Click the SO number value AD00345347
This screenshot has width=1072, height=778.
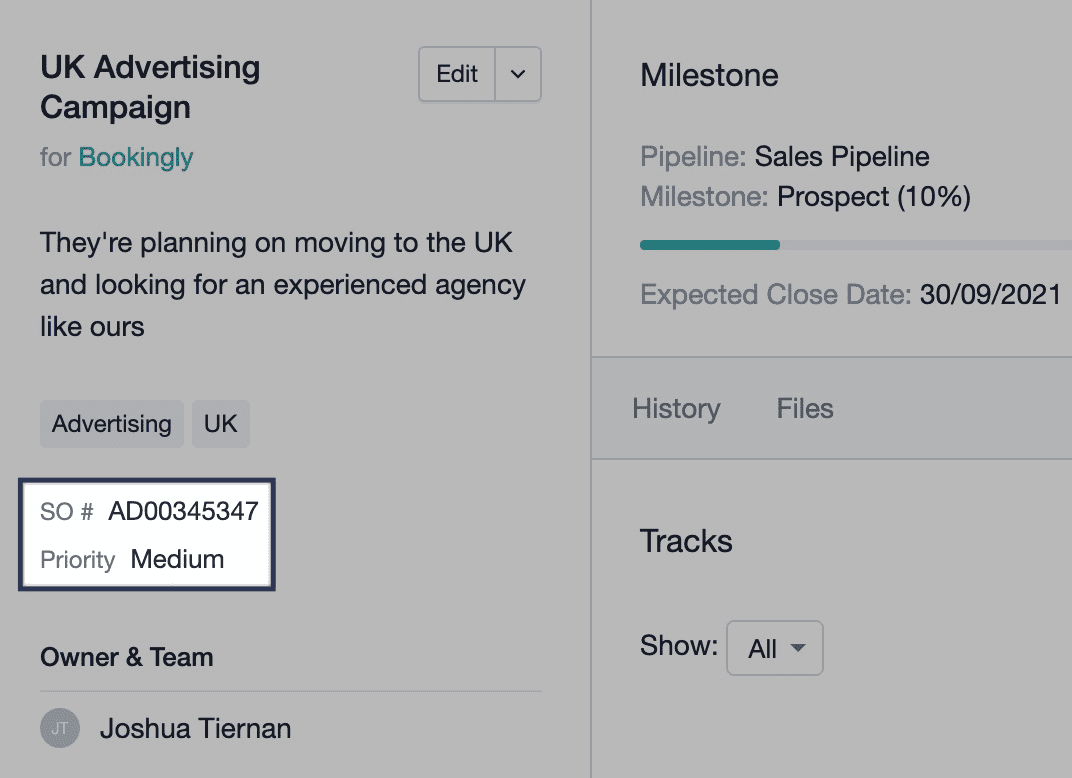coord(183,511)
